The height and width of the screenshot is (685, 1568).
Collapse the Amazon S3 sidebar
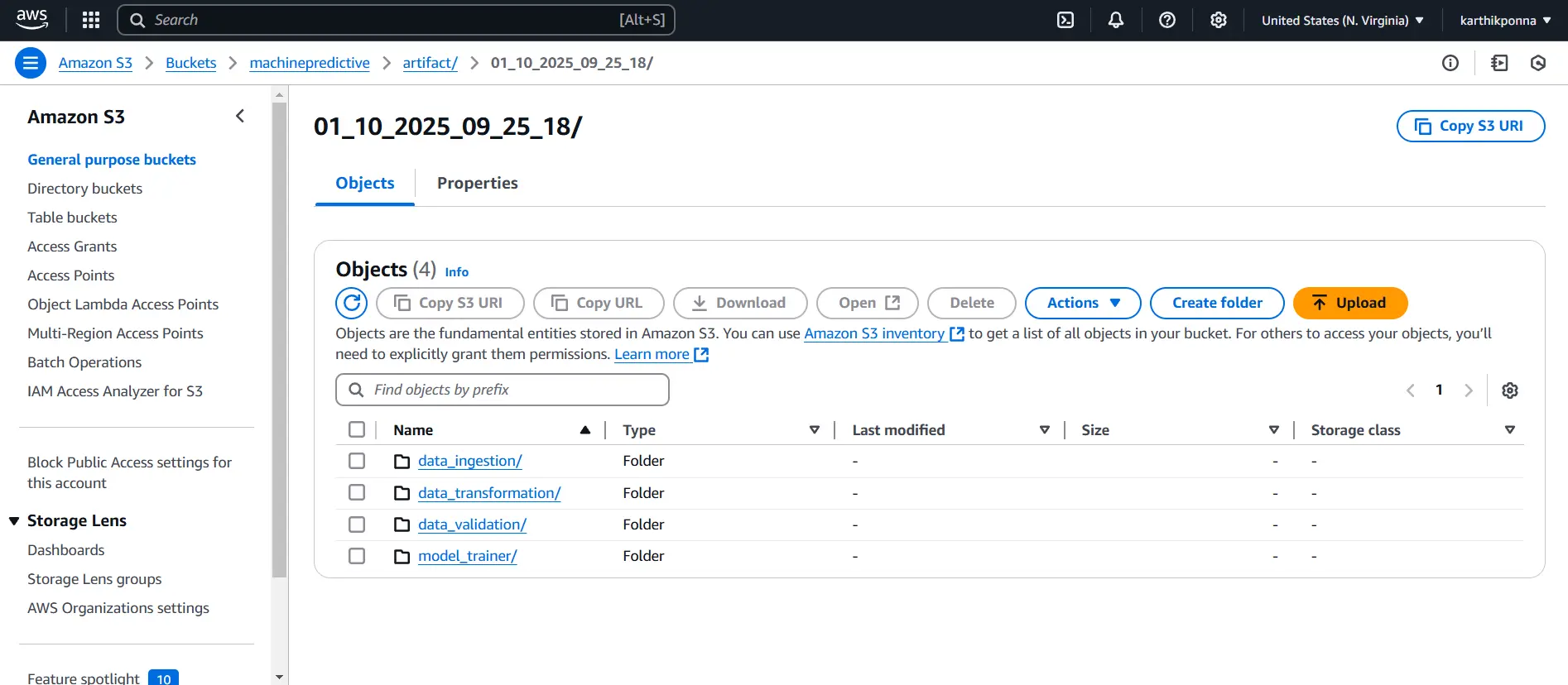click(240, 117)
